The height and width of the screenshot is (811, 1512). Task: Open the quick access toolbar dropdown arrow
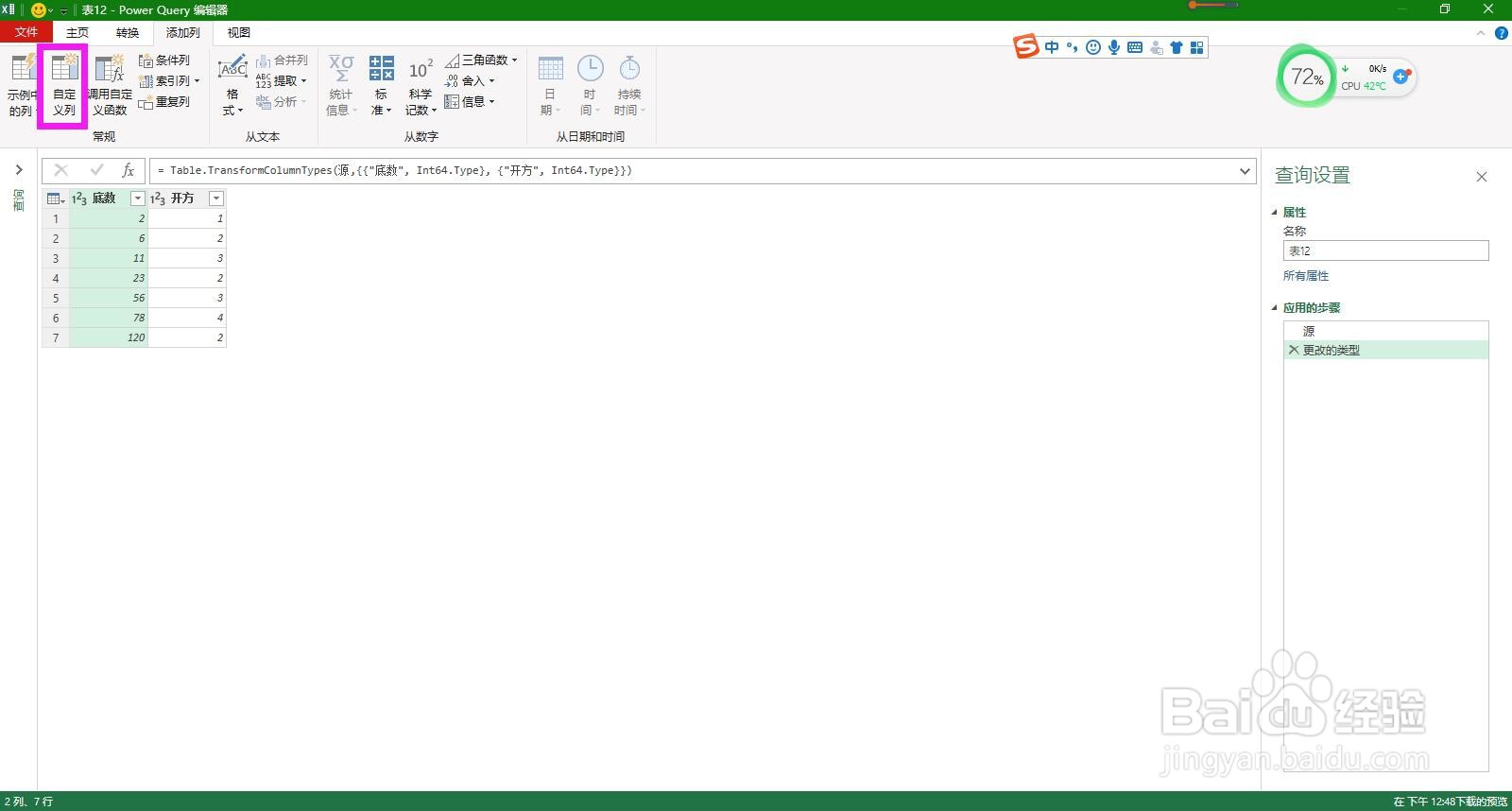pyautogui.click(x=64, y=10)
